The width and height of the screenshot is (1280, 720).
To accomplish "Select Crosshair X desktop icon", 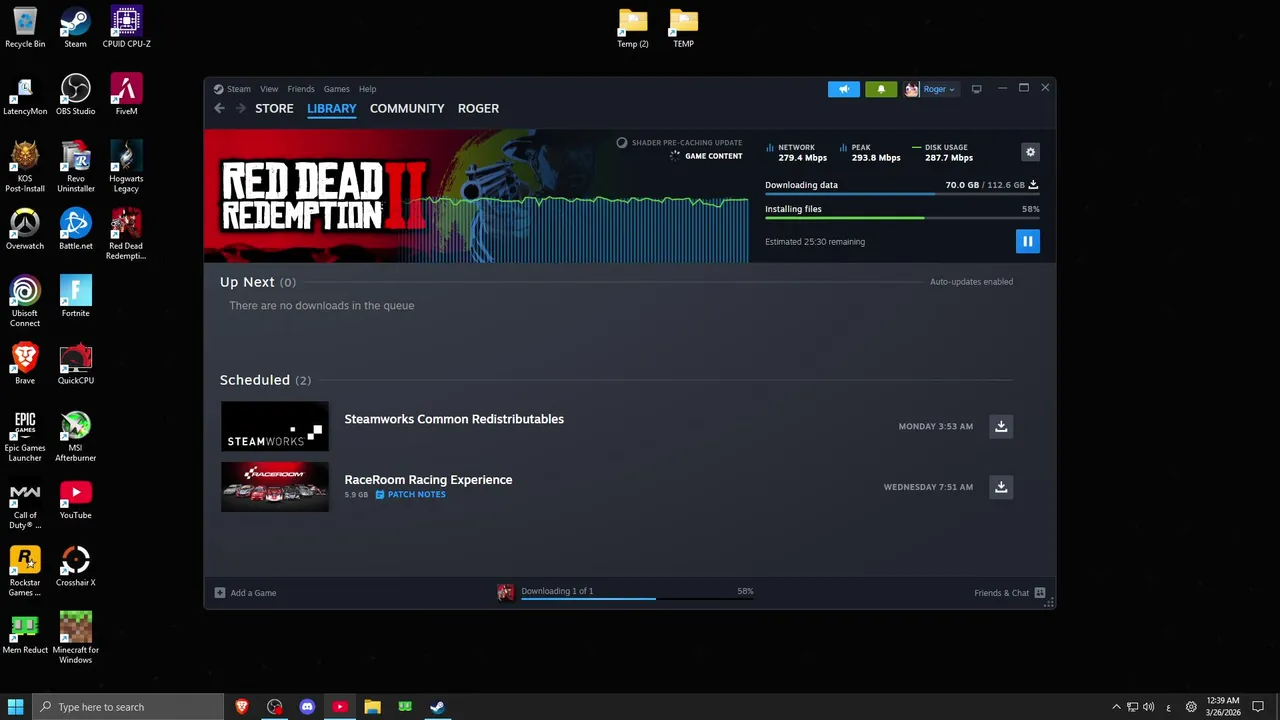I will pyautogui.click(x=75, y=567).
